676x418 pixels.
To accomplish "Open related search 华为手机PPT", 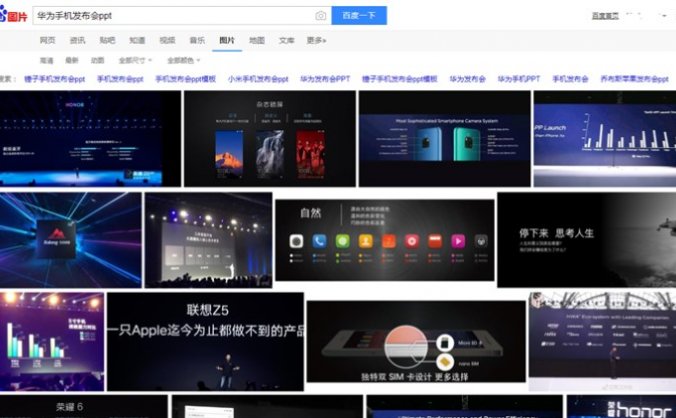I will coord(519,79).
